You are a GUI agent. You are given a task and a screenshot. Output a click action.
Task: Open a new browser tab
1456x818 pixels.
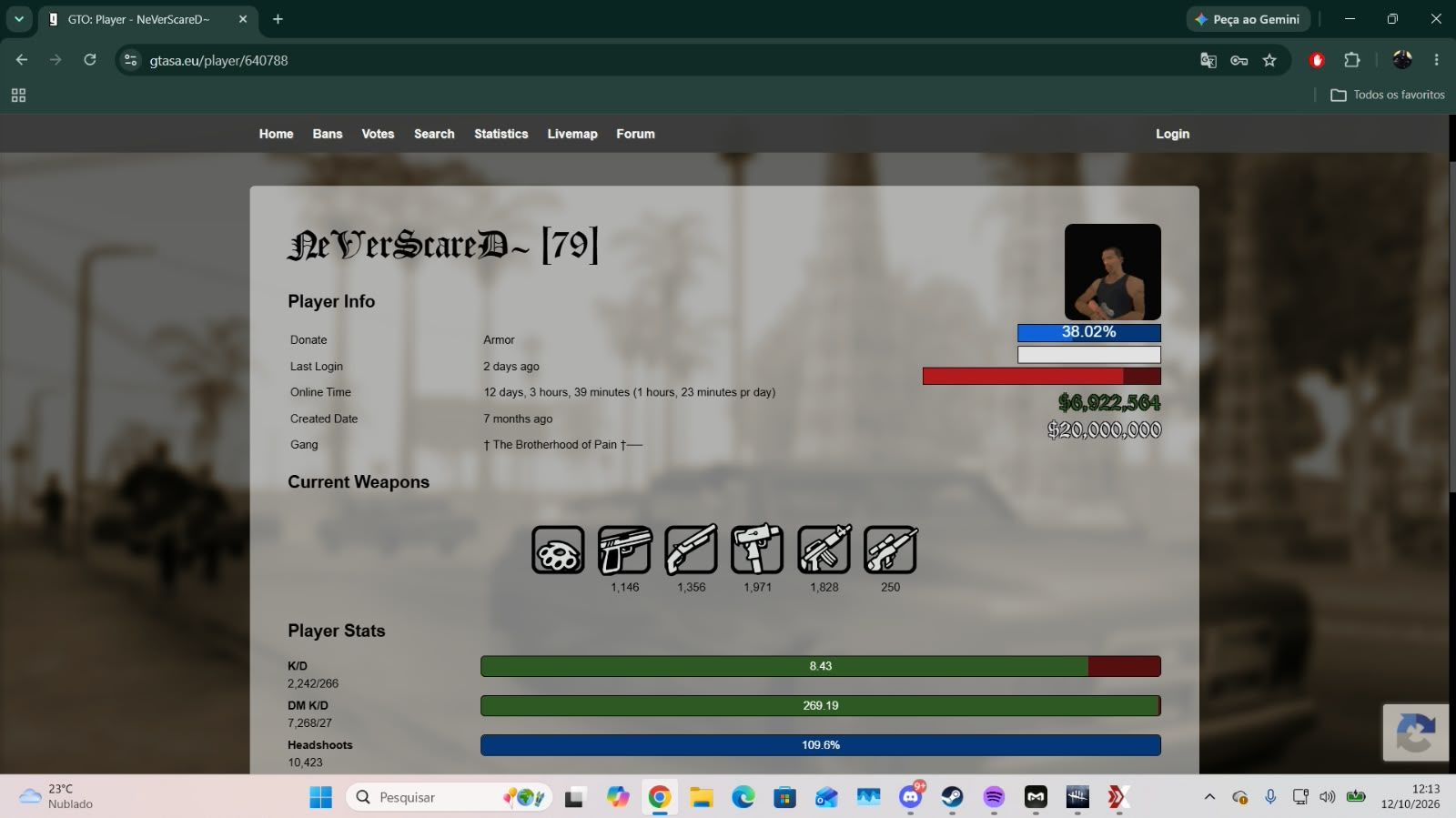[278, 19]
